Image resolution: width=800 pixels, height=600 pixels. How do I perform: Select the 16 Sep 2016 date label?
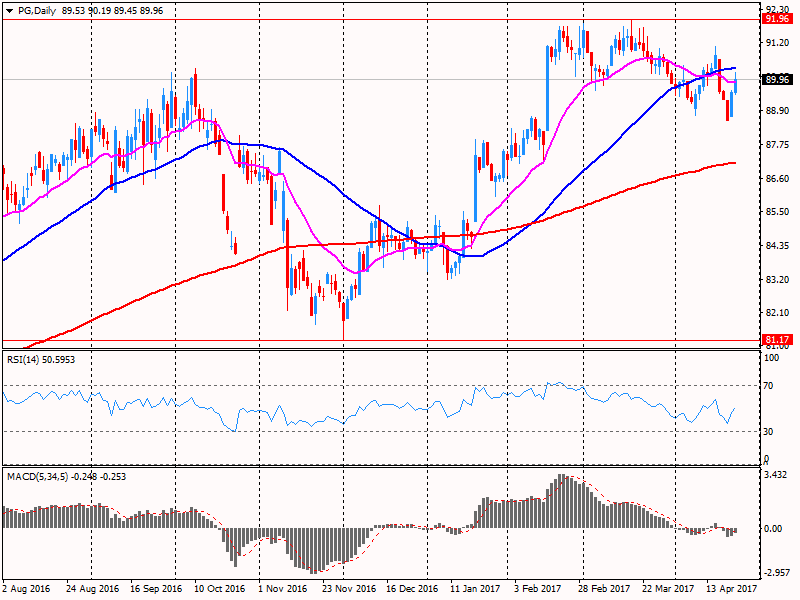point(156,588)
